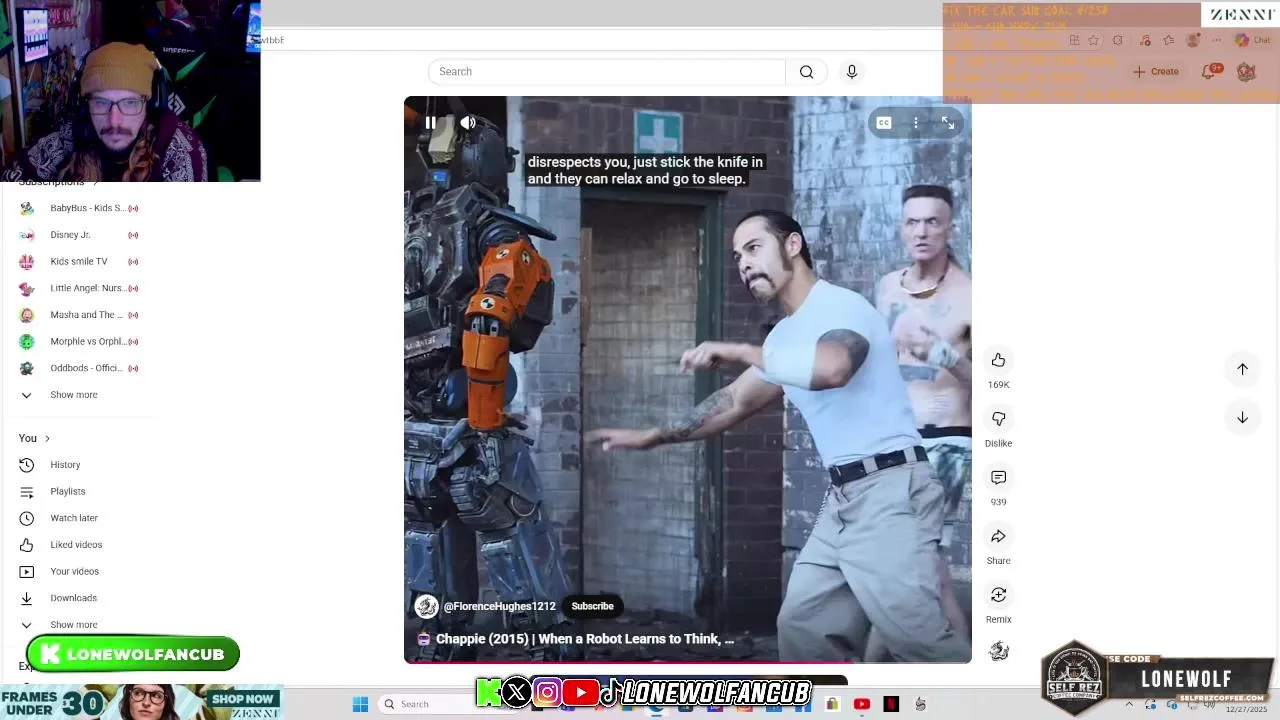
Task: Toggle closed captions on the video
Action: pos(884,123)
